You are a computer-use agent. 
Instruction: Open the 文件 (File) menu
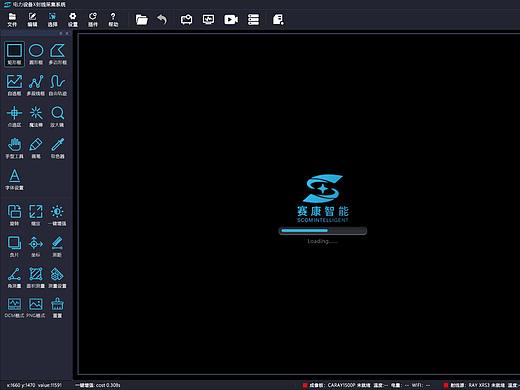pos(12,20)
